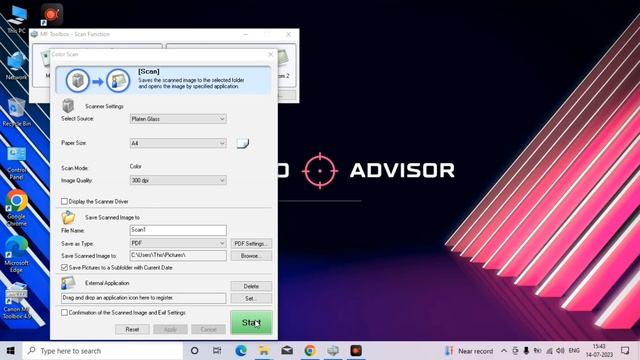Click the Reset button
Image resolution: width=640 pixels, height=360 pixels.
click(x=132, y=329)
